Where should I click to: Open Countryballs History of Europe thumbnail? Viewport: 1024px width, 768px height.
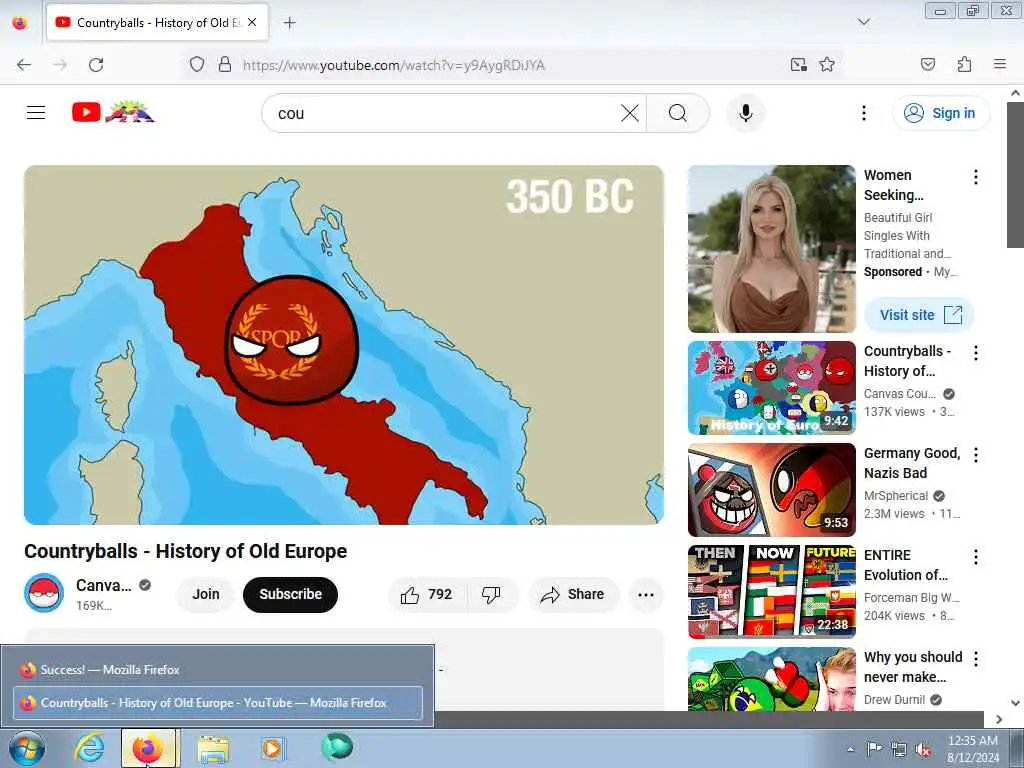pos(771,388)
